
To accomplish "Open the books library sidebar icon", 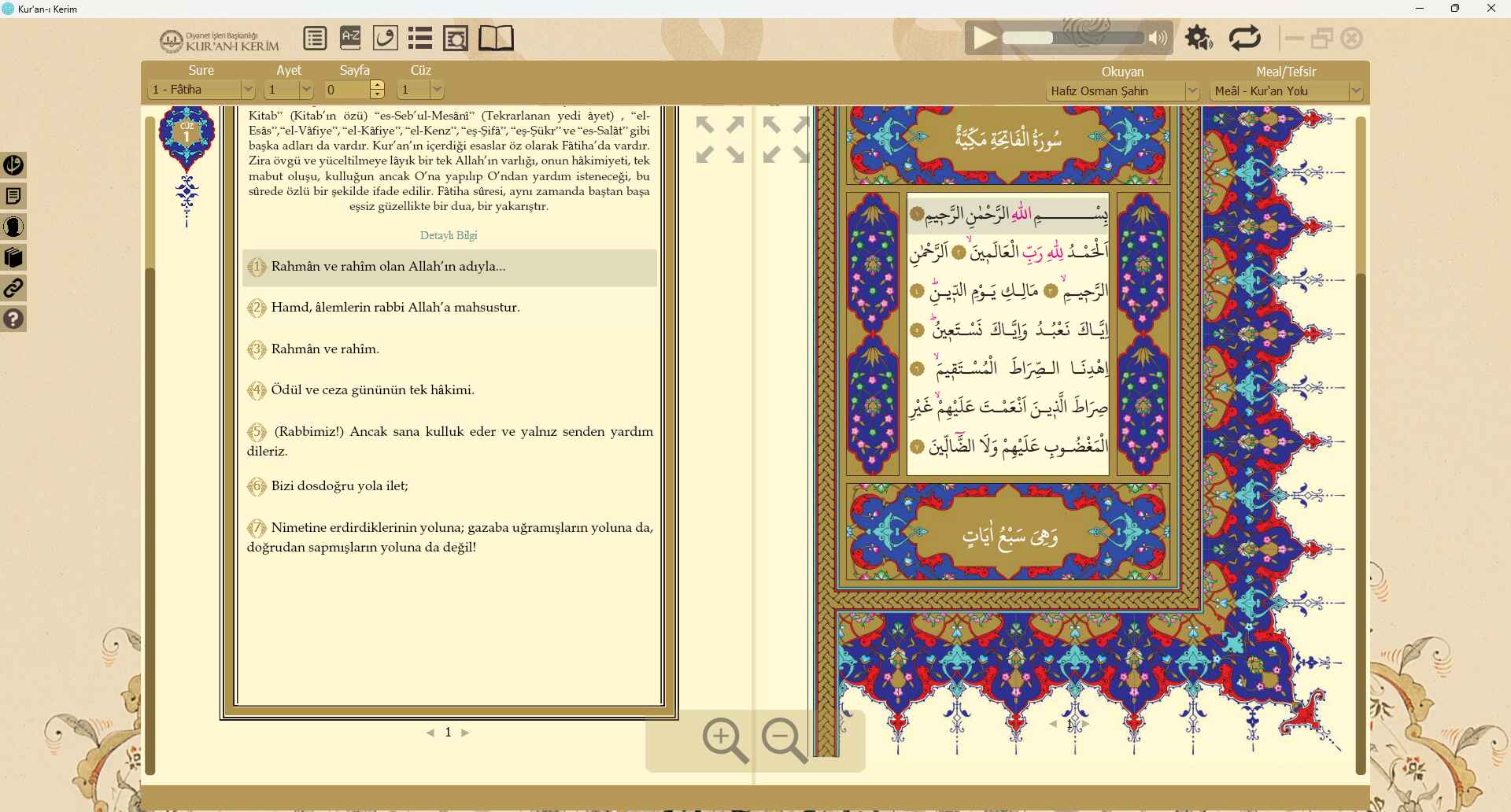I will (13, 257).
